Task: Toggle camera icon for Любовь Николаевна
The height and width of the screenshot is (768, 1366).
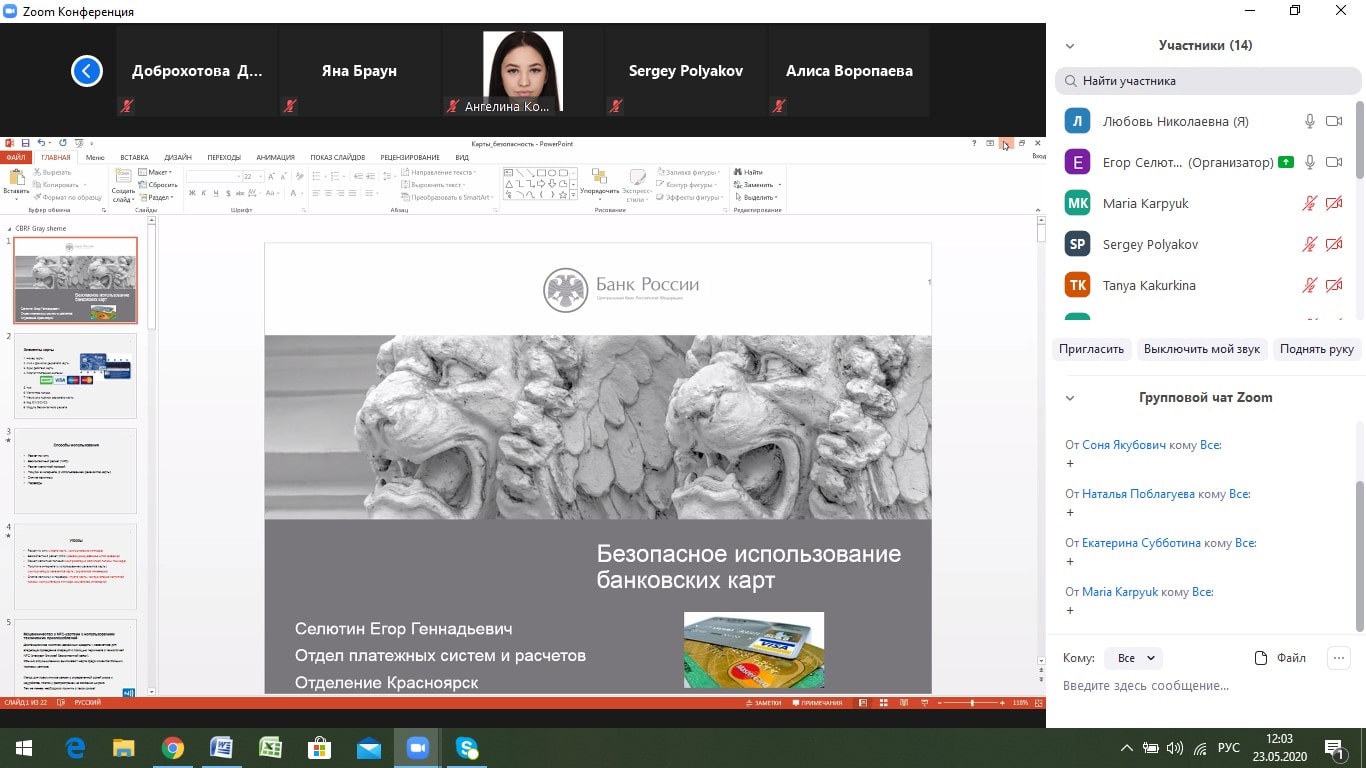Action: pyautogui.click(x=1334, y=121)
